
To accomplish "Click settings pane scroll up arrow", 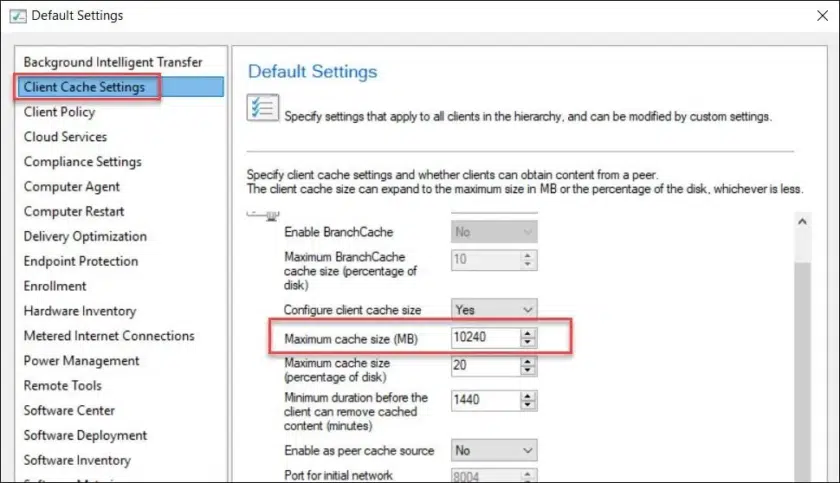I will 802,221.
